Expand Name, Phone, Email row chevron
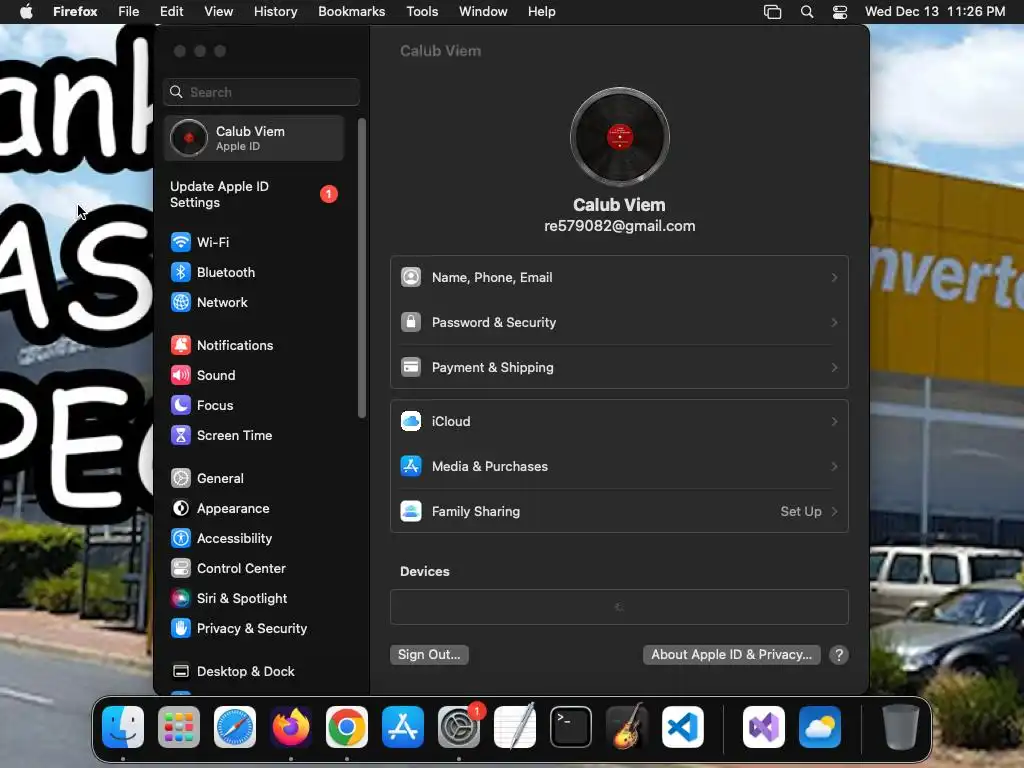1024x768 pixels. pyautogui.click(x=835, y=278)
